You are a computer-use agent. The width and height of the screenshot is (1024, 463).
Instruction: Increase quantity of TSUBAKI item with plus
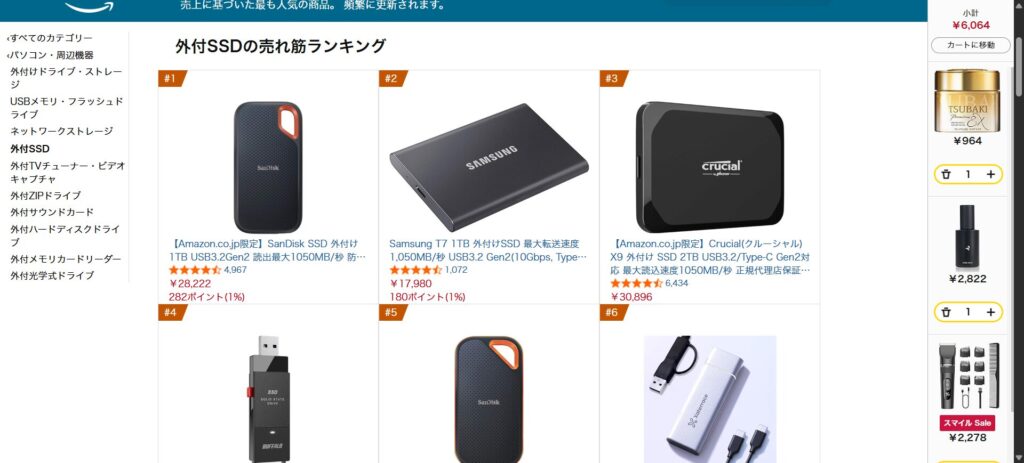click(990, 174)
